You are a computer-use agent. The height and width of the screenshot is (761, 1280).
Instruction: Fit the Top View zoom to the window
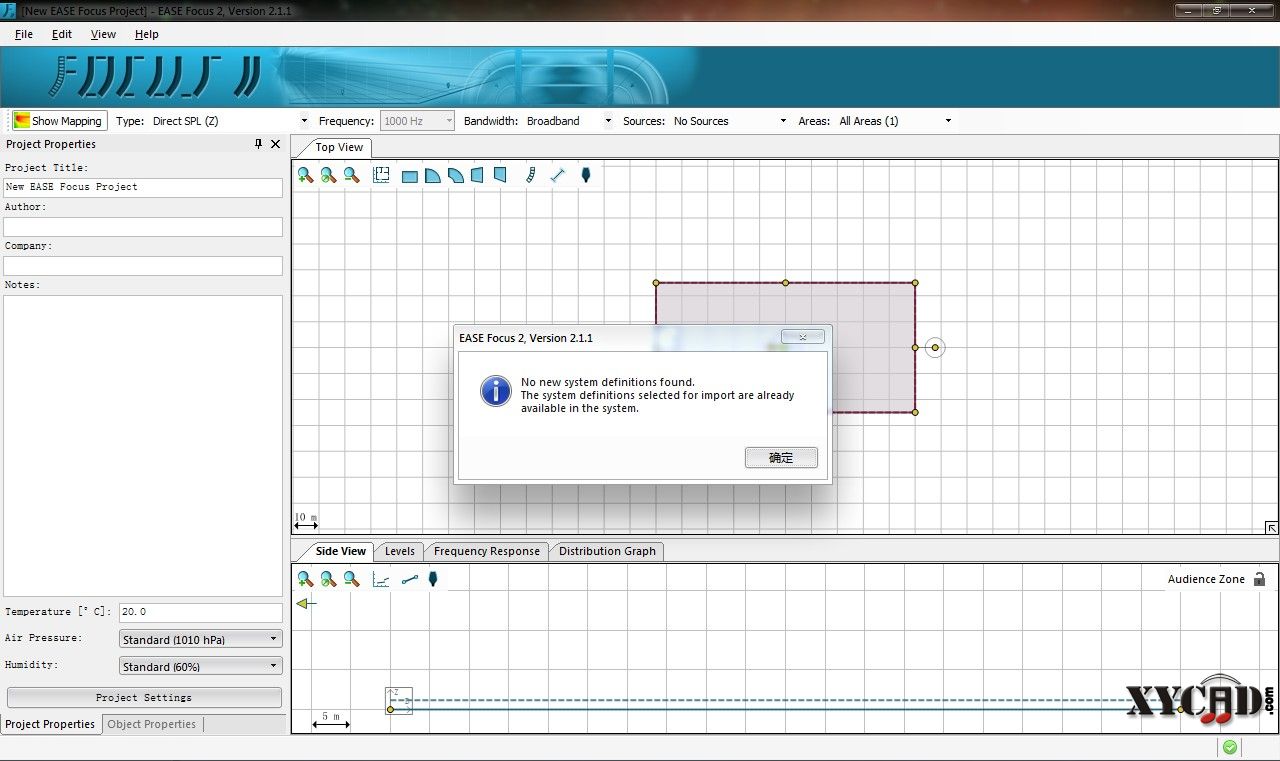click(328, 175)
